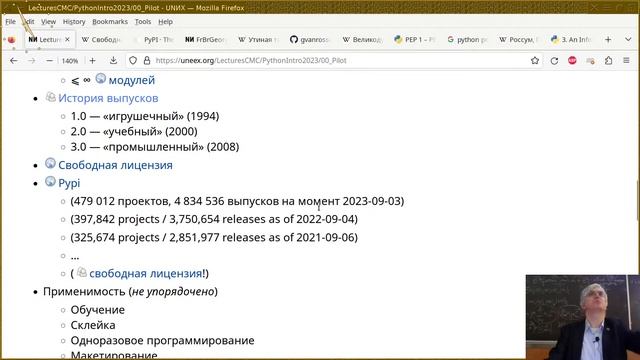Switch to the Россум Wikipedia tab
This screenshot has height=360, width=640.
coord(519,40)
